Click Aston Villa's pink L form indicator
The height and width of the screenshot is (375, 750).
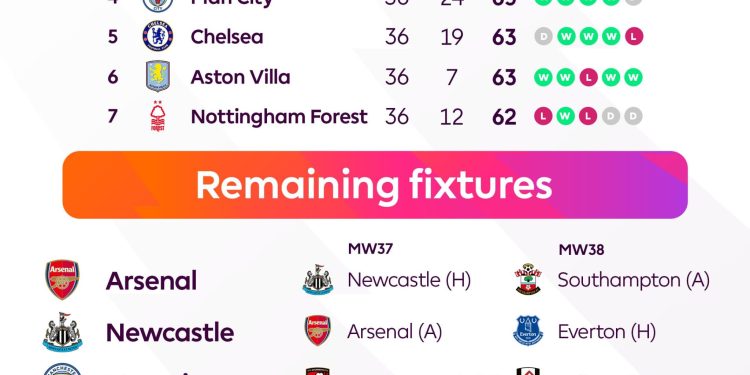coord(588,77)
